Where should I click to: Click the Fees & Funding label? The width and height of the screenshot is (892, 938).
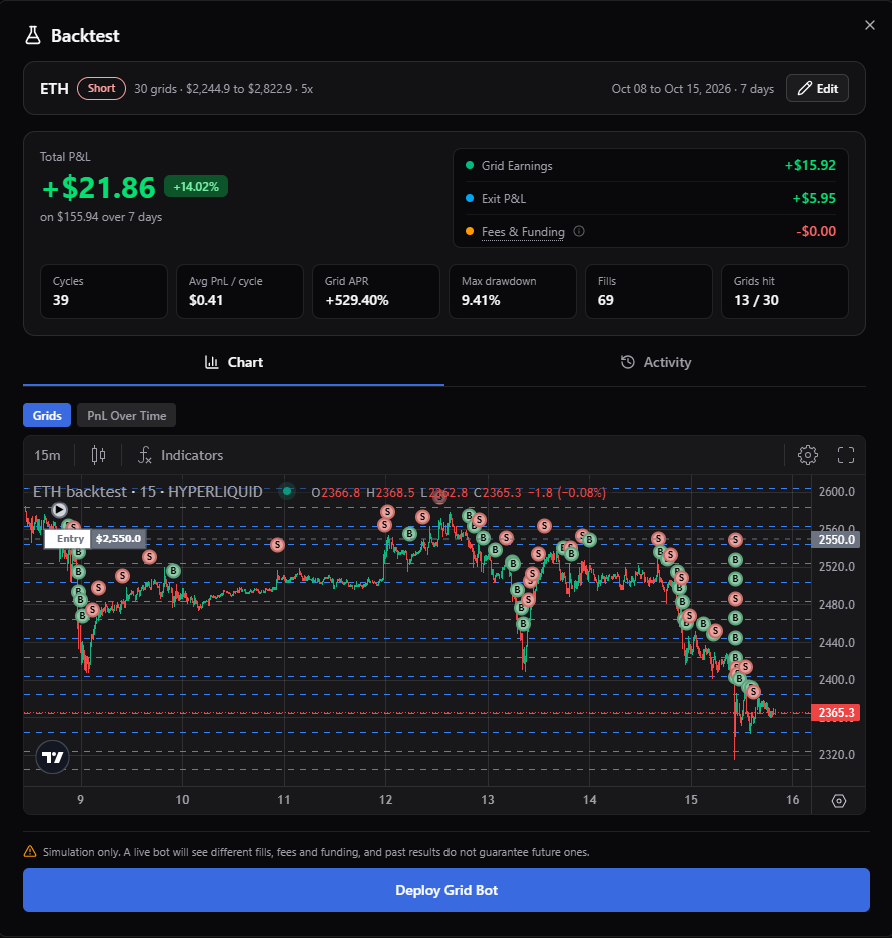coord(523,232)
